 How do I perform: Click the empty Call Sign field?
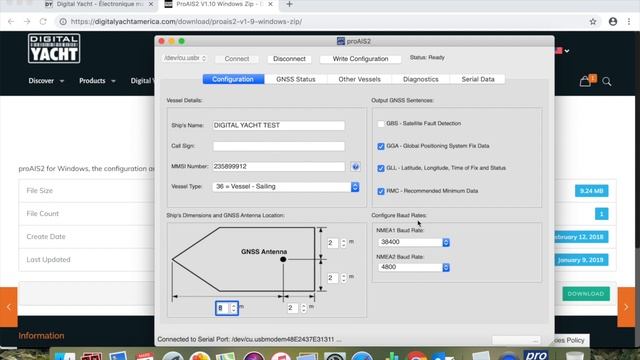coord(278,146)
